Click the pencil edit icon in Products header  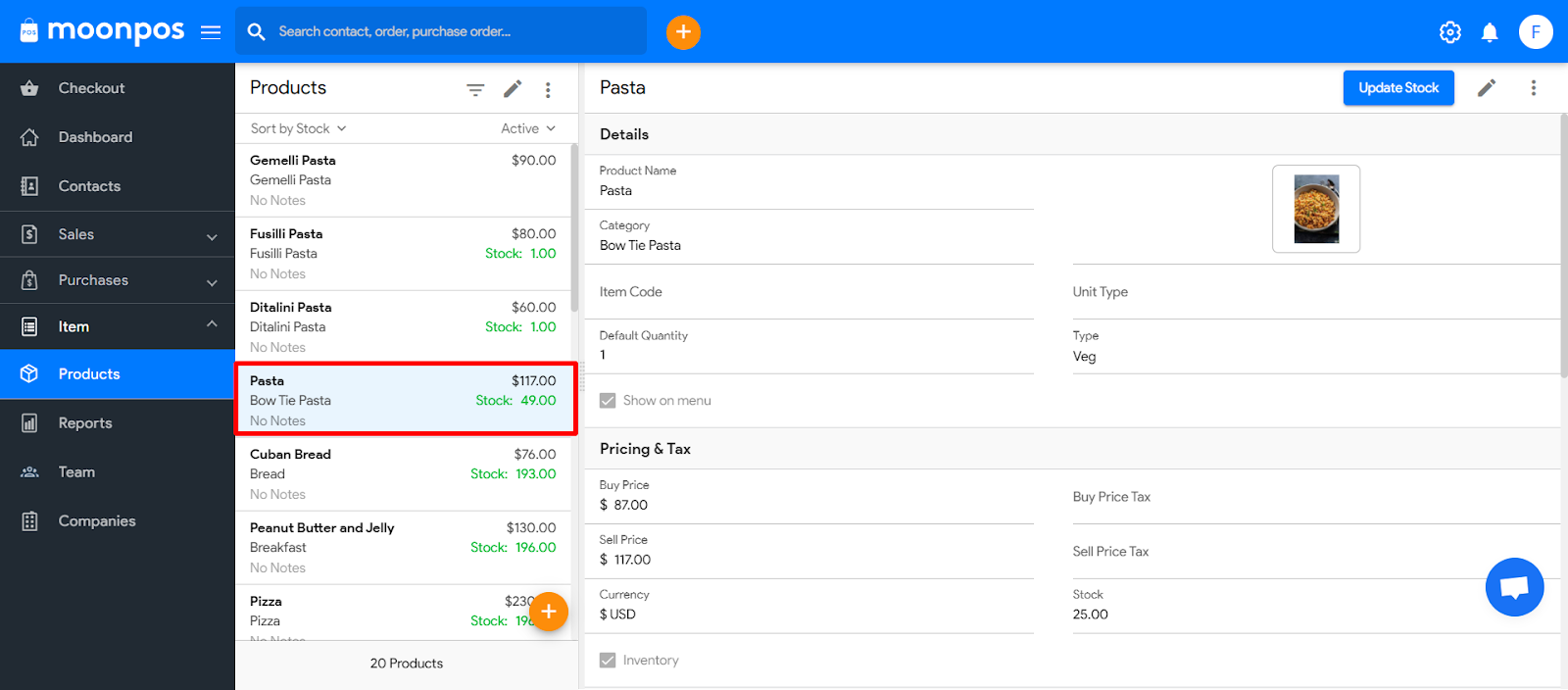[x=513, y=89]
